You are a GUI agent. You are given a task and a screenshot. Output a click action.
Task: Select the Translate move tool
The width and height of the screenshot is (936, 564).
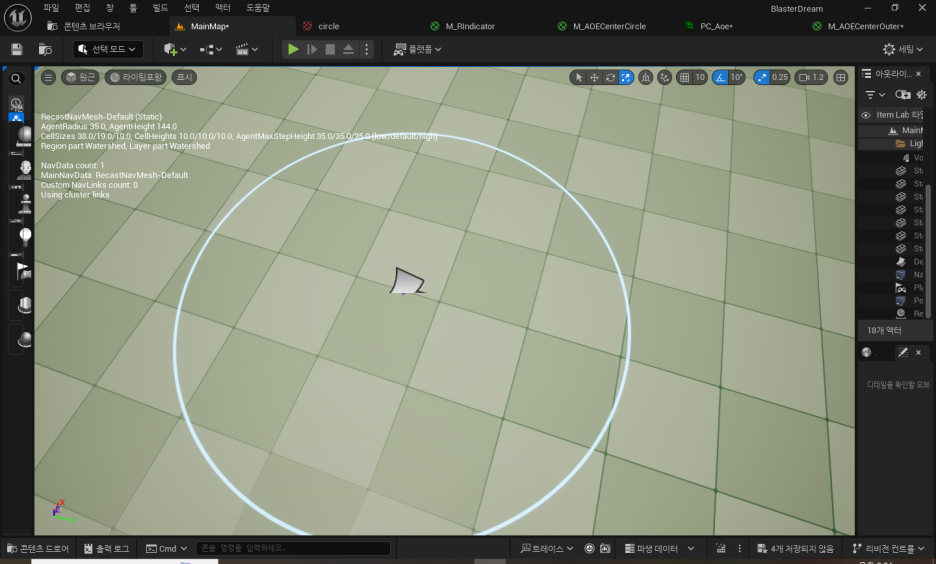point(594,77)
